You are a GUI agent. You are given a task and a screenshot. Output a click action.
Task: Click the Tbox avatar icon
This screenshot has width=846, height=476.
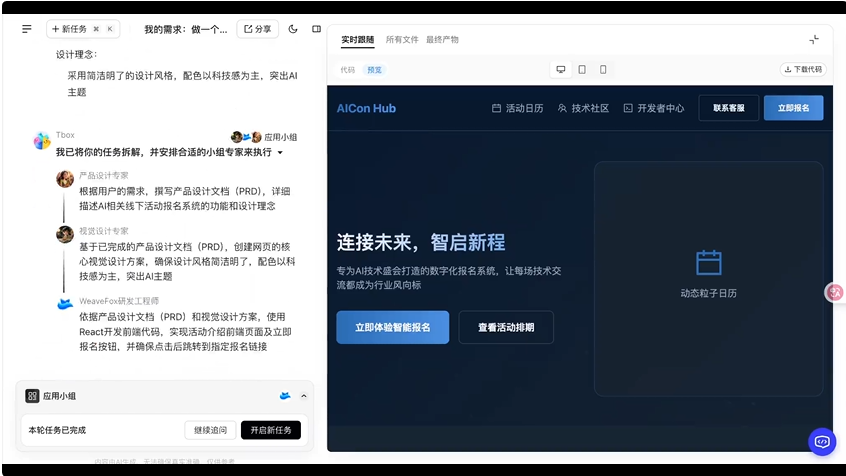point(42,140)
